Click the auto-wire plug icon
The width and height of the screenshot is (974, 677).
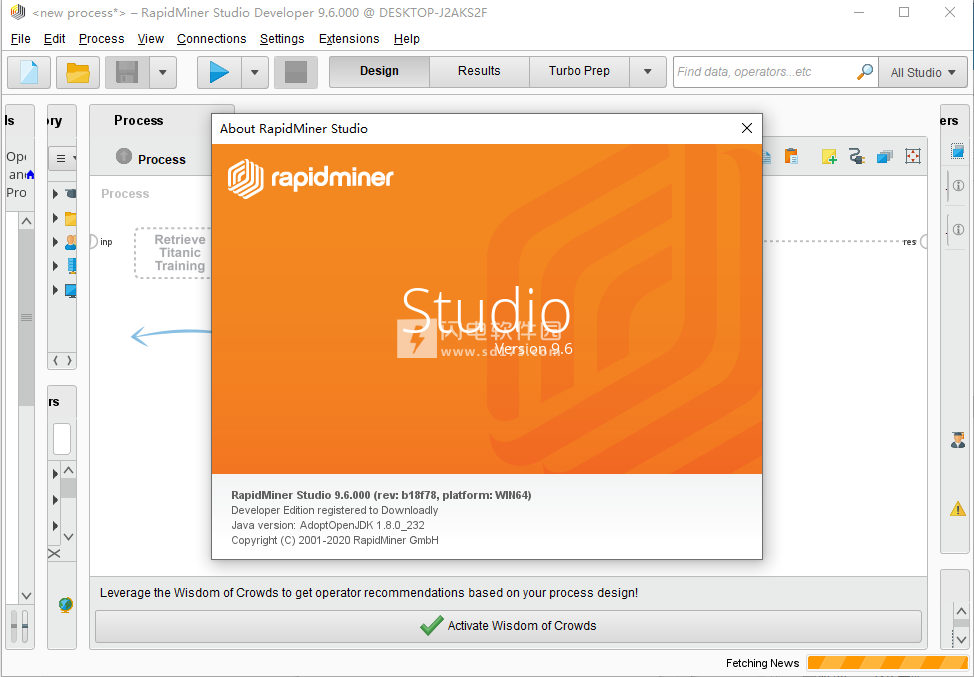[x=857, y=157]
